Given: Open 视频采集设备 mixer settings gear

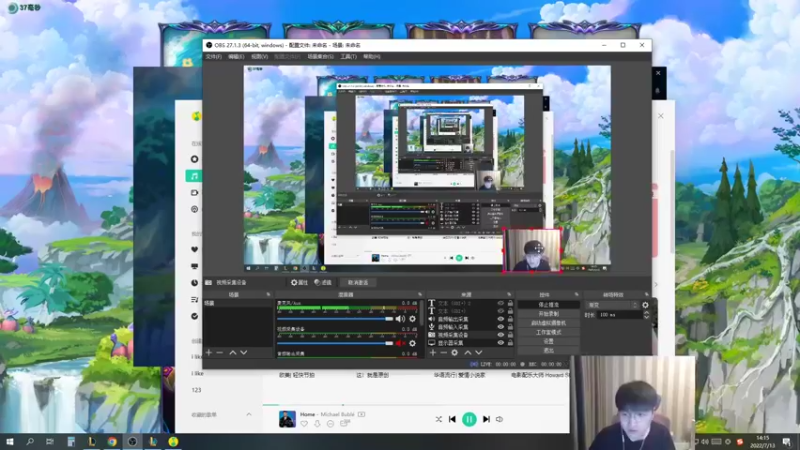Looking at the screenshot, I should 412,343.
